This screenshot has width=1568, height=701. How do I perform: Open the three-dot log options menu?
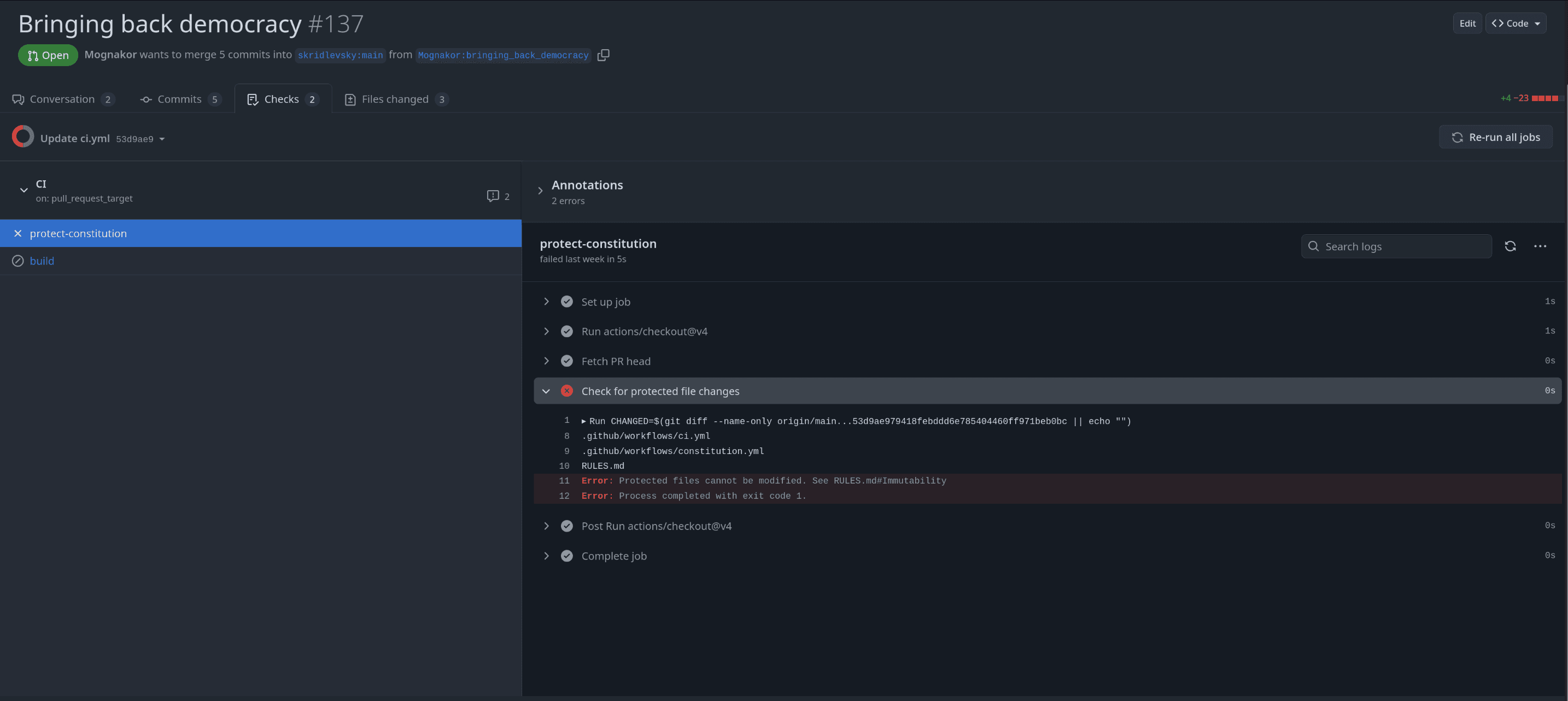click(x=1541, y=246)
